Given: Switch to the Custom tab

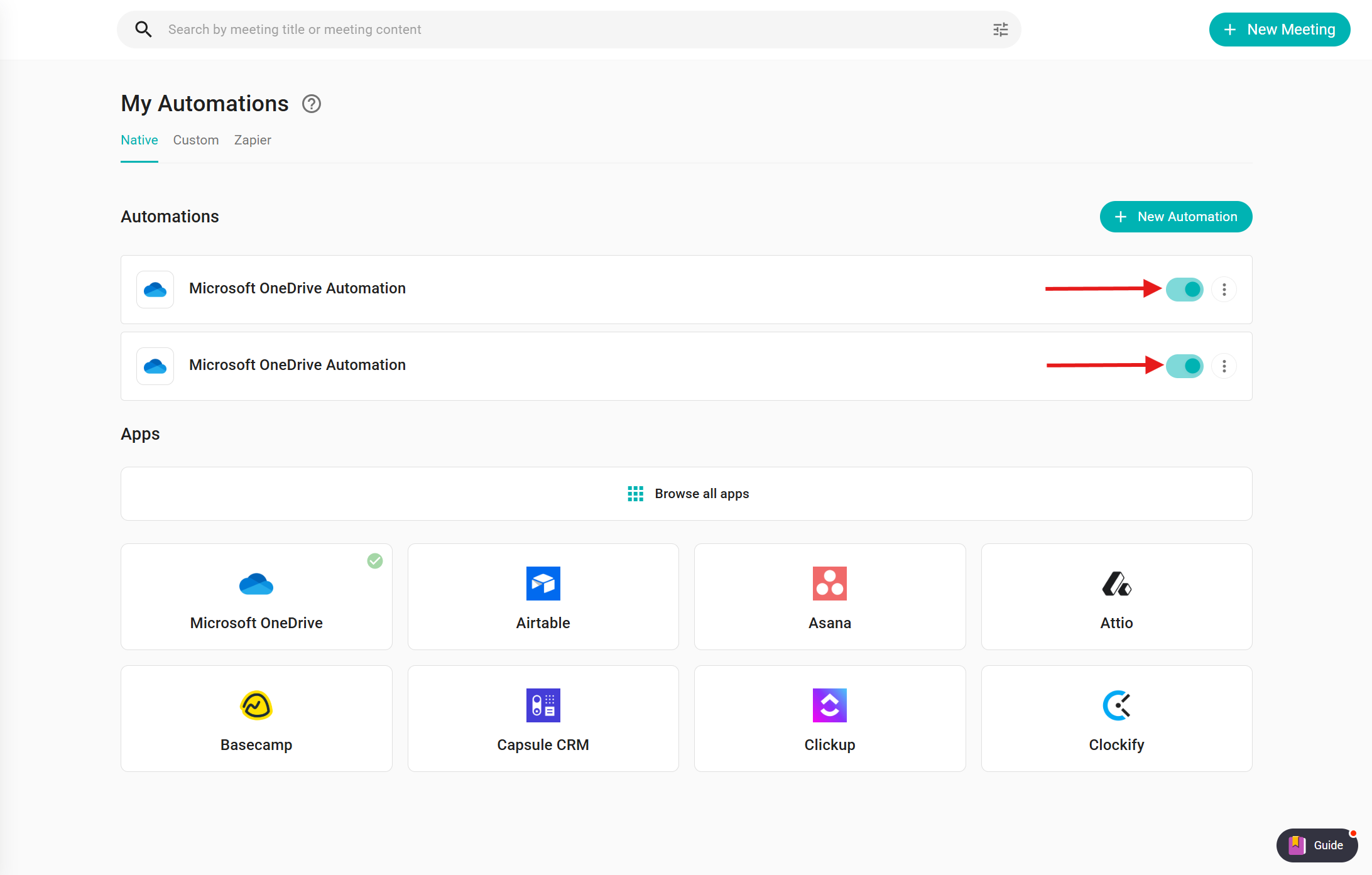Looking at the screenshot, I should tap(196, 140).
